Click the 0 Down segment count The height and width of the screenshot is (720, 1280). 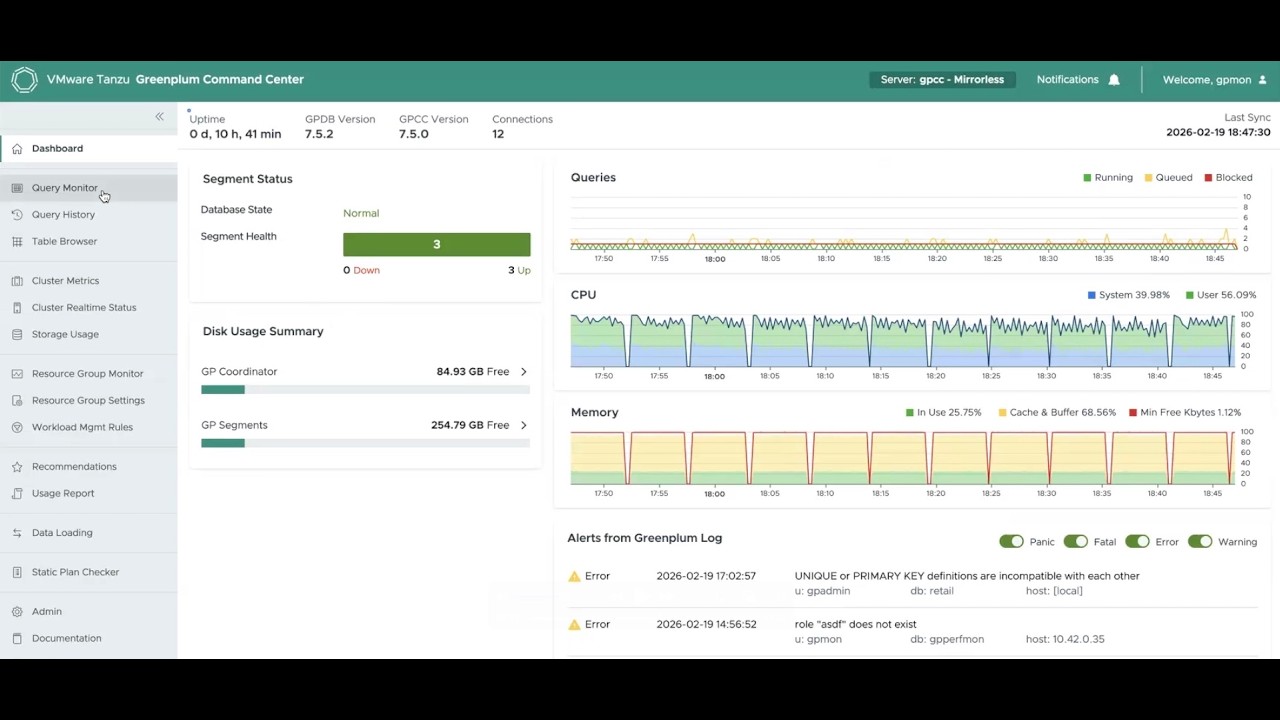pos(361,271)
